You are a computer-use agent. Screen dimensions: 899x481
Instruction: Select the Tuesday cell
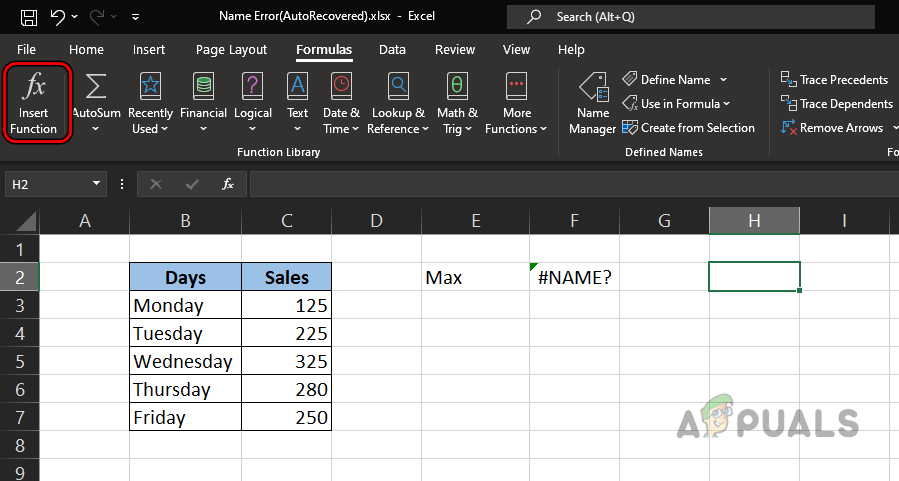click(x=186, y=333)
